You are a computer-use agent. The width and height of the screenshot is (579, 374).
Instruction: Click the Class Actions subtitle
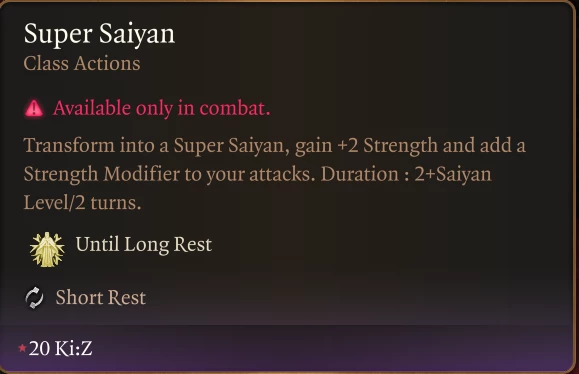pos(82,63)
